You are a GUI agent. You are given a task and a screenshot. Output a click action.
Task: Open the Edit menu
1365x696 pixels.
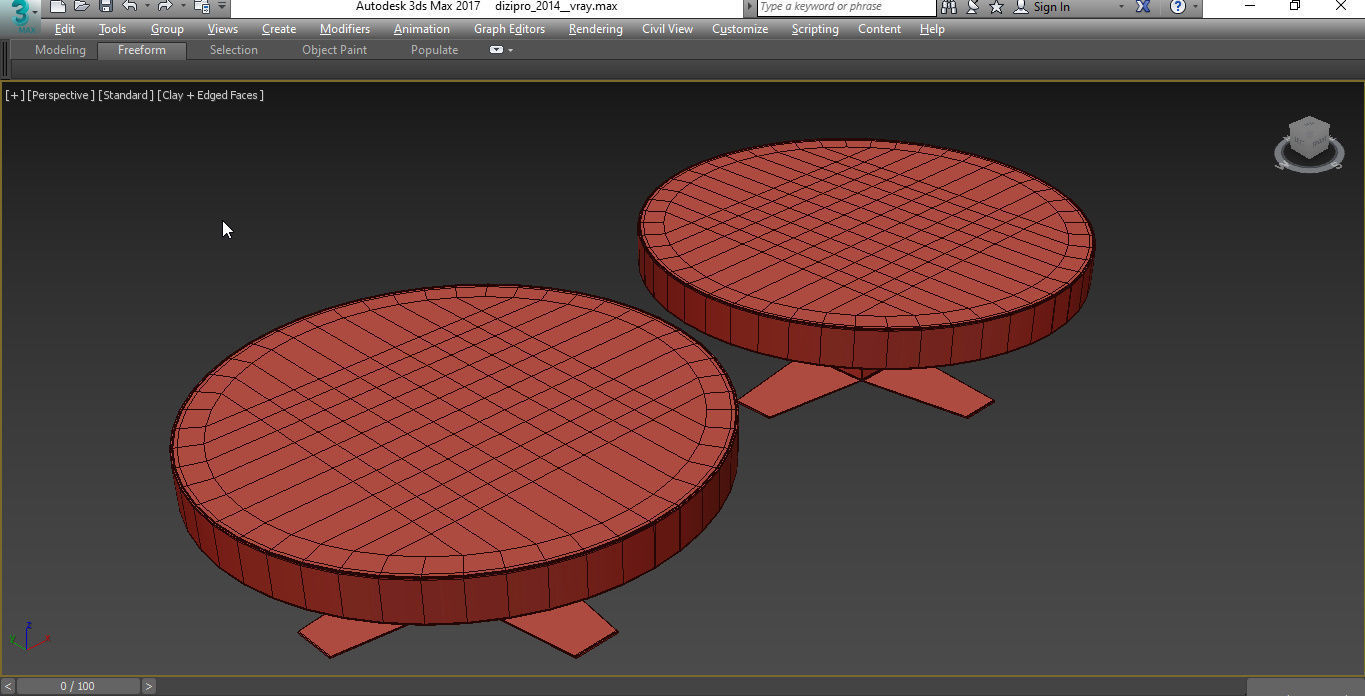(x=65, y=29)
